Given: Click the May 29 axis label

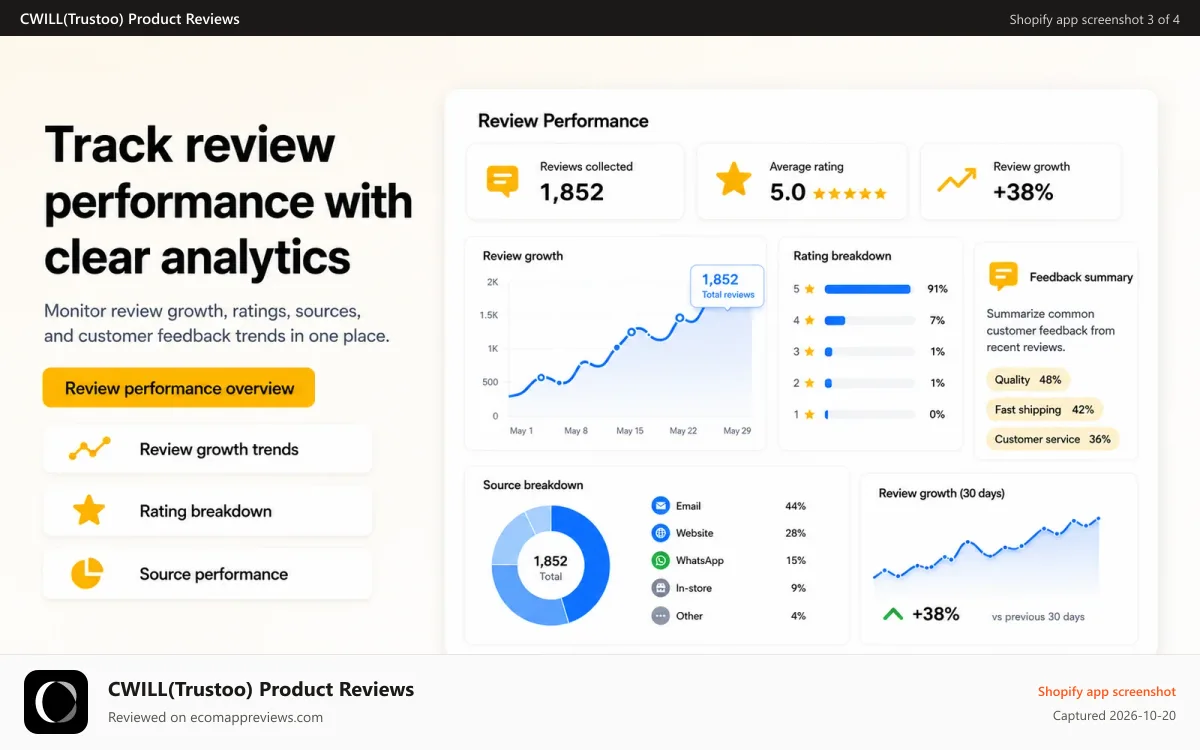Looking at the screenshot, I should click(737, 431).
